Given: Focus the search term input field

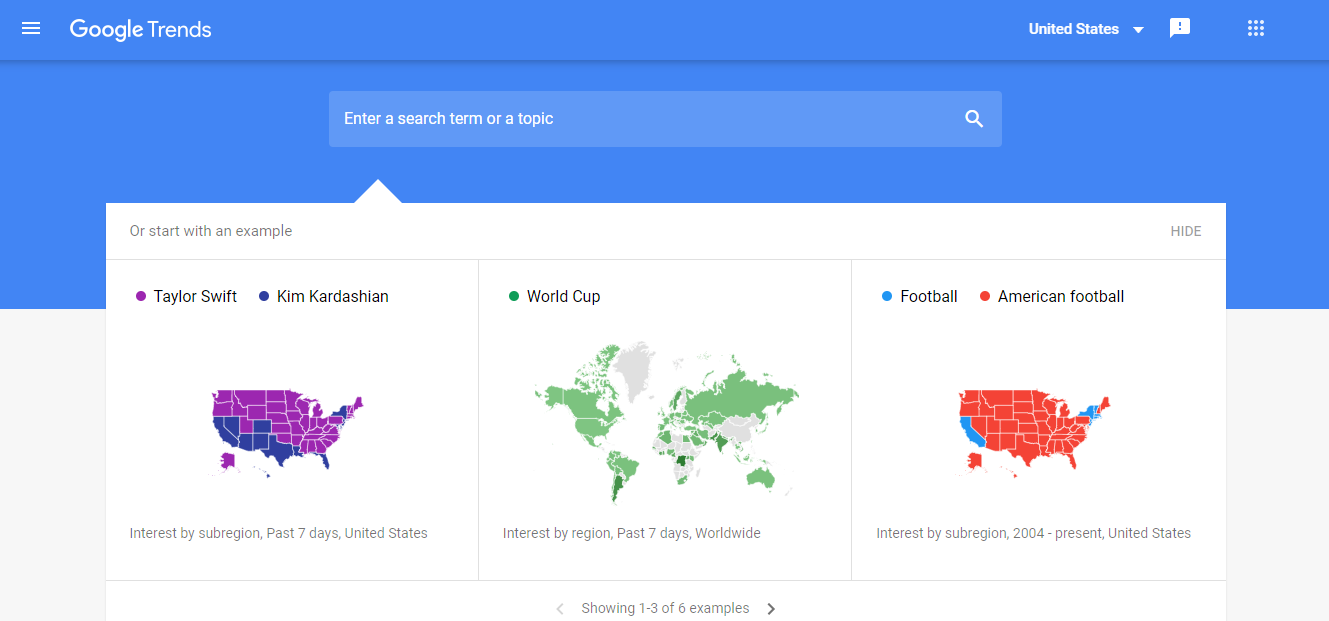Looking at the screenshot, I should 648,119.
